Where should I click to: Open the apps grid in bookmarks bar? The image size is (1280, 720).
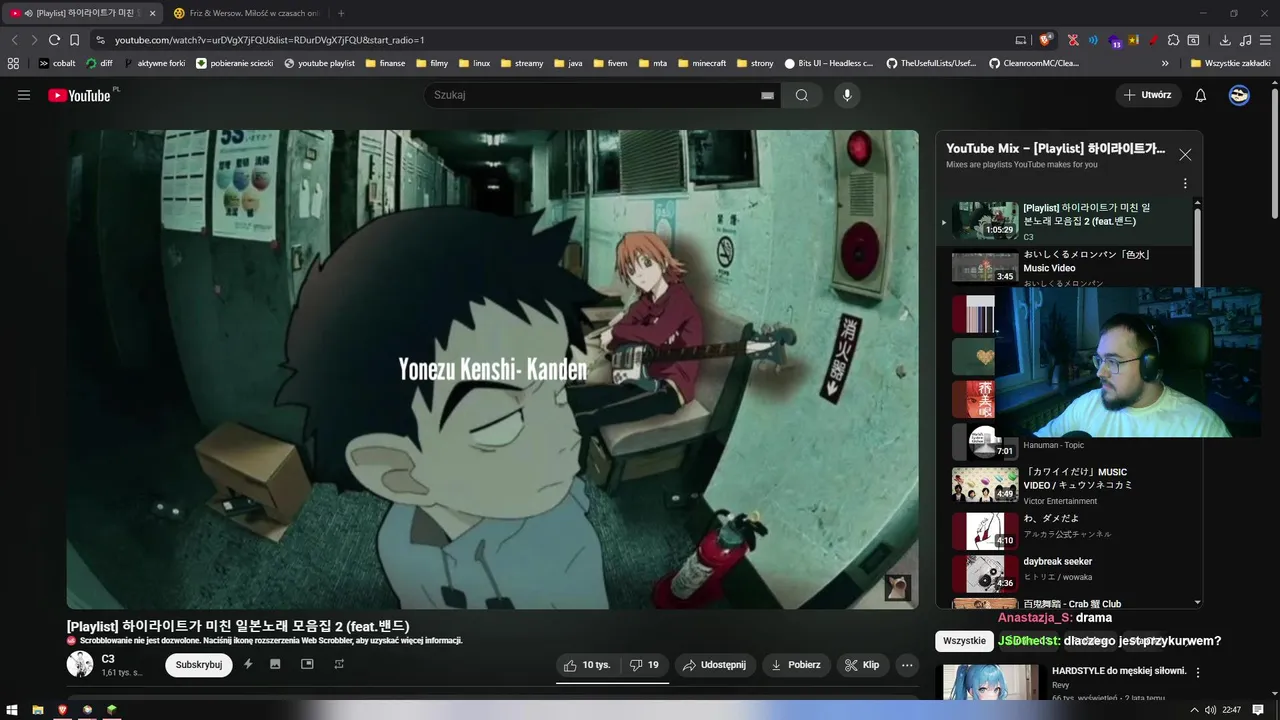(13, 63)
